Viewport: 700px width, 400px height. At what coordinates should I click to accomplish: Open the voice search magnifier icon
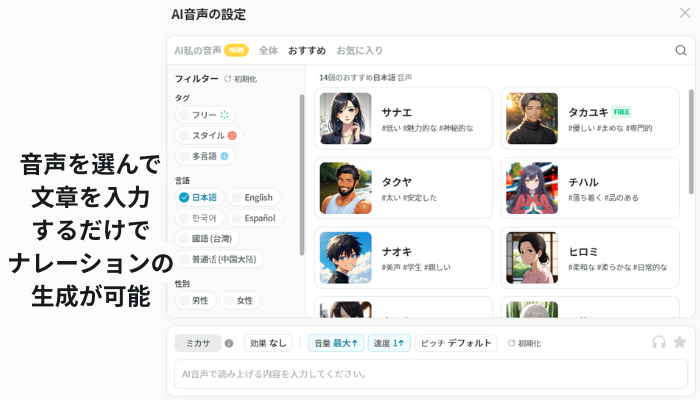[x=680, y=50]
